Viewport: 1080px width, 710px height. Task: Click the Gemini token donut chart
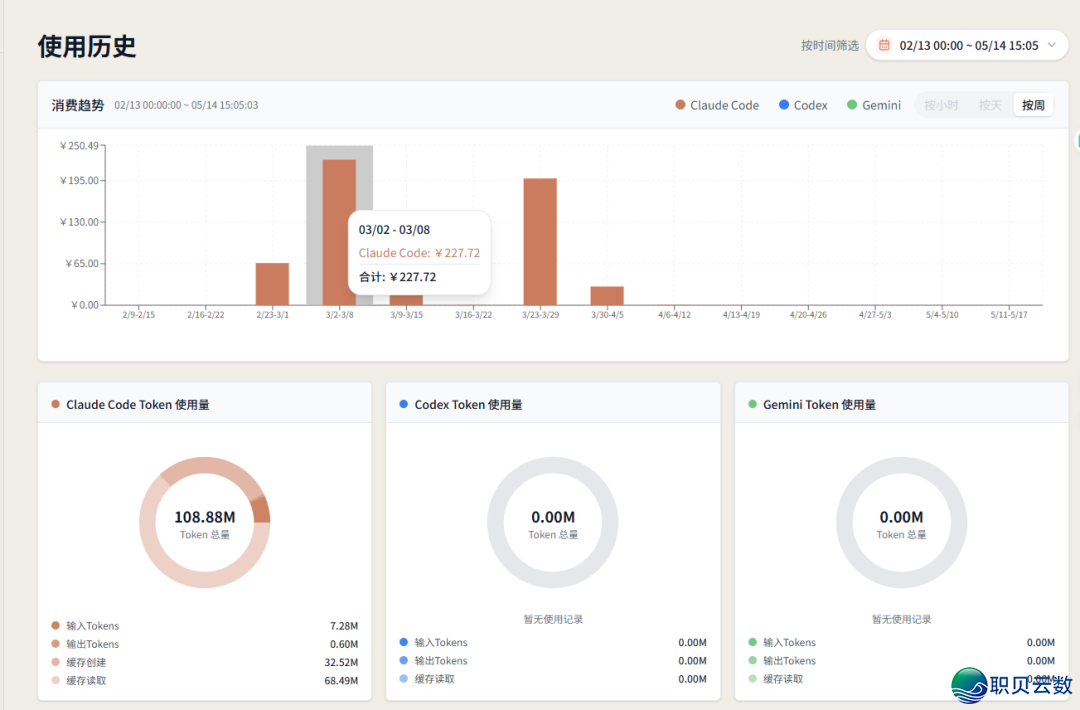click(x=901, y=522)
